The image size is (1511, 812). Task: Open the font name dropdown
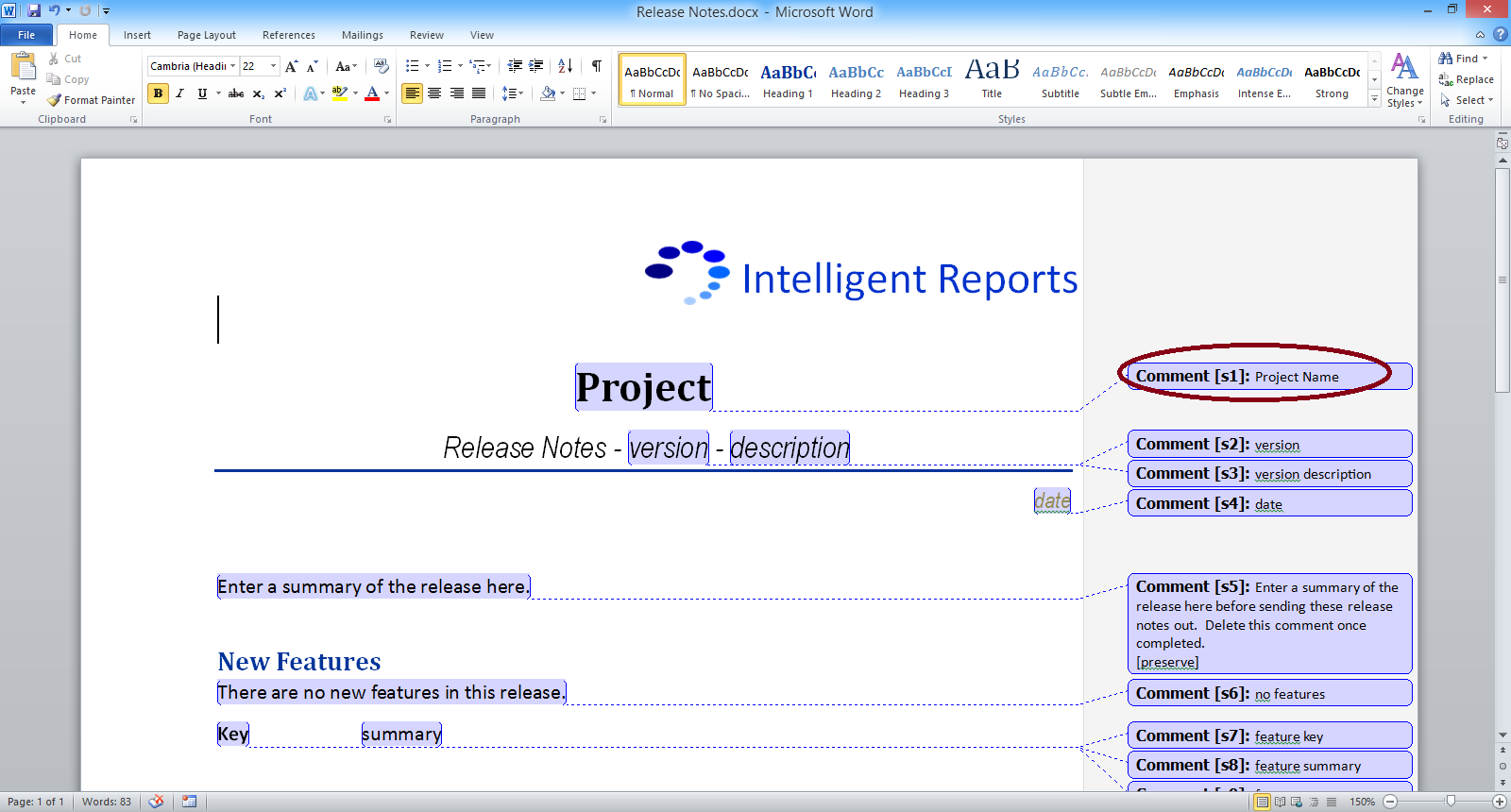[x=232, y=66]
